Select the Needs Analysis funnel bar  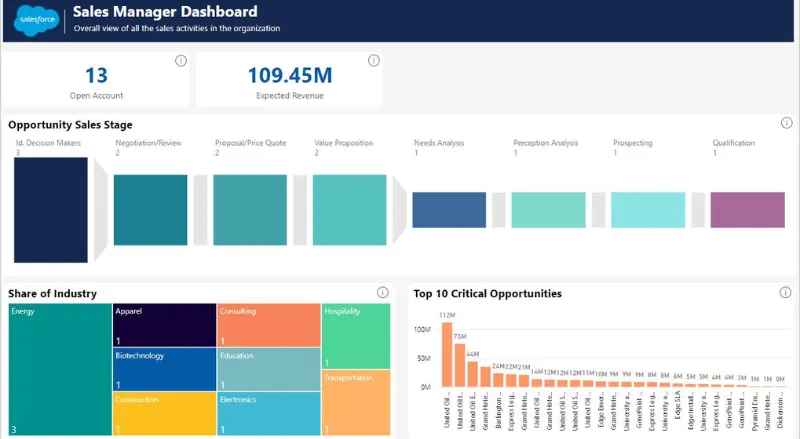pos(449,210)
